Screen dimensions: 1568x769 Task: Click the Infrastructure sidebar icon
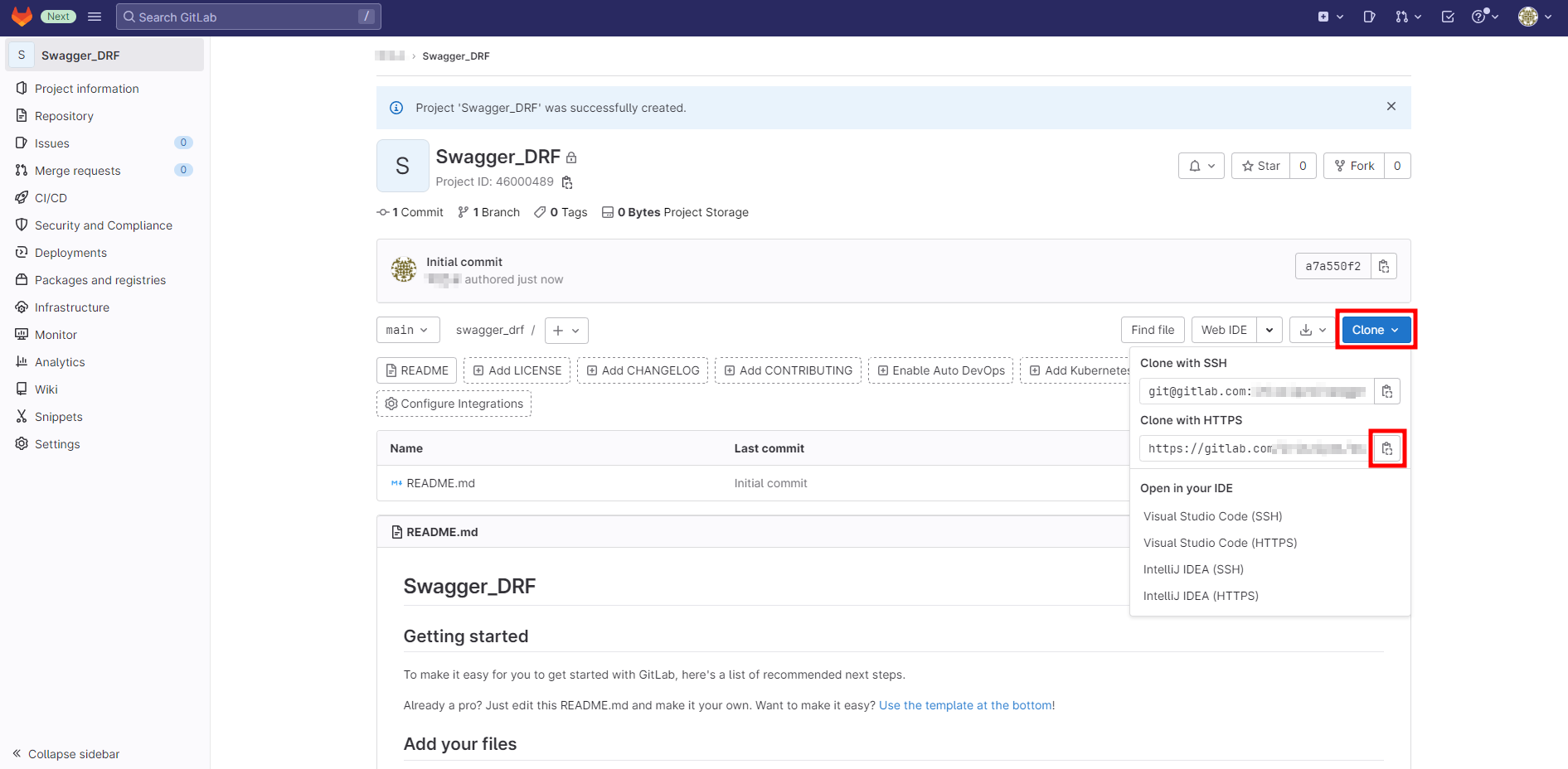coord(22,307)
